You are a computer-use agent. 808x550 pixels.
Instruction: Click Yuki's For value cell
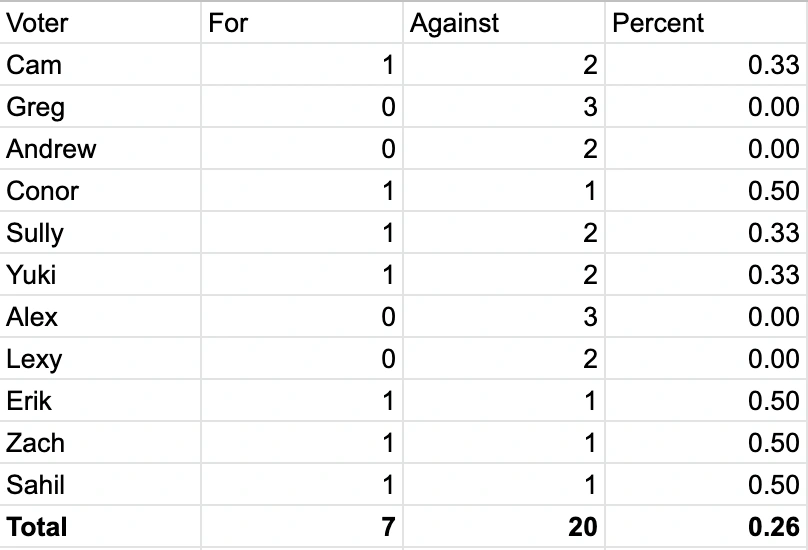coord(301,275)
